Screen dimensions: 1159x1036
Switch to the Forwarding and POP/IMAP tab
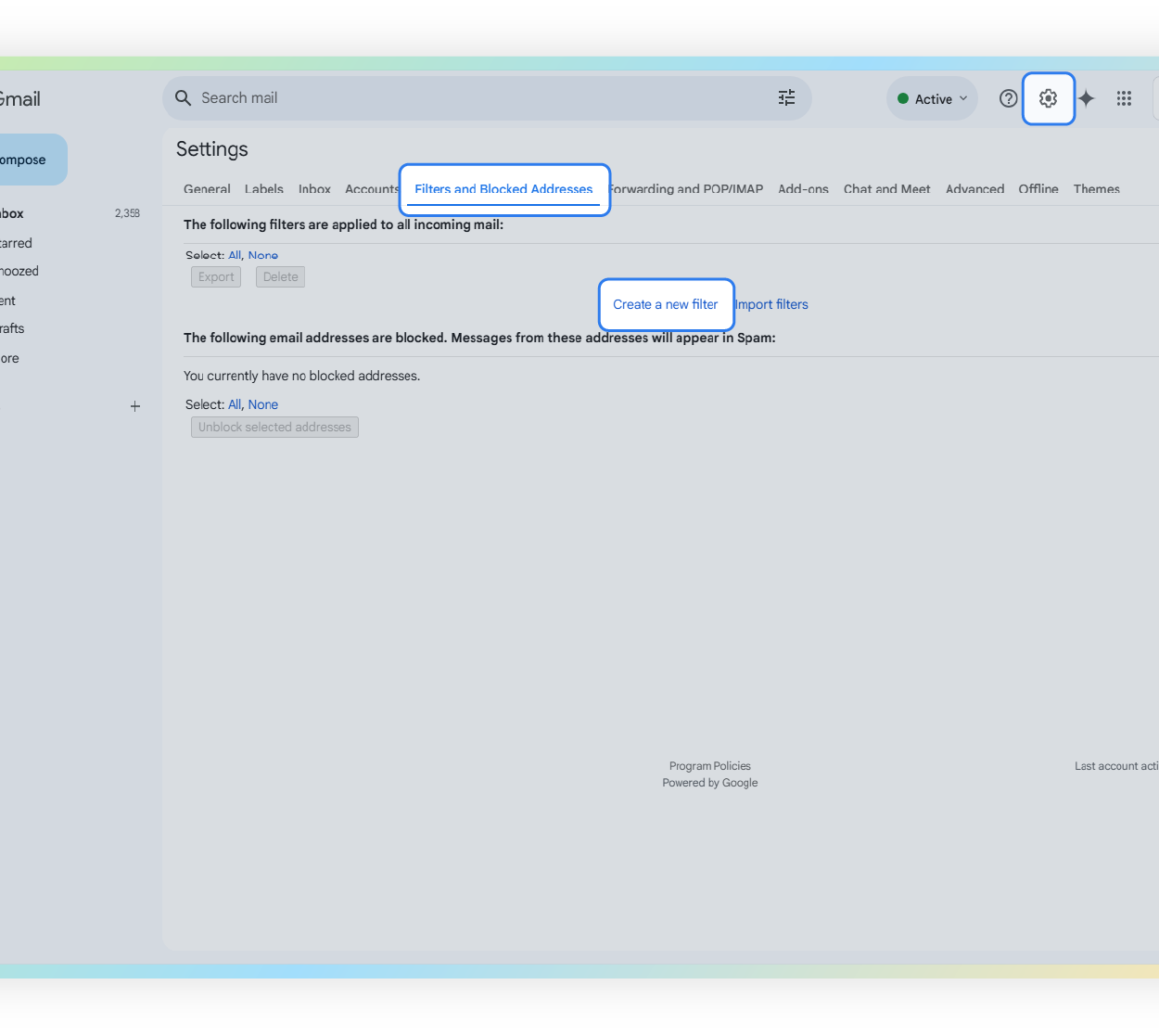point(686,189)
